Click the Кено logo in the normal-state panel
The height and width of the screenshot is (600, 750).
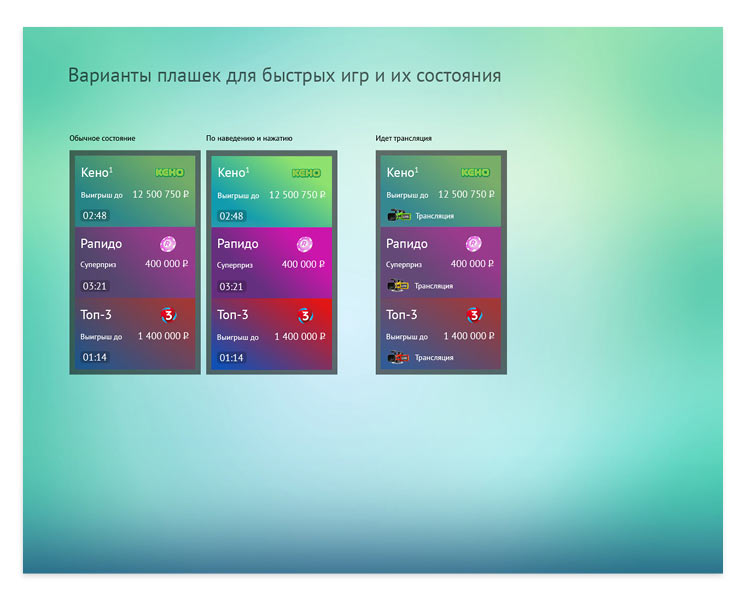[x=170, y=173]
